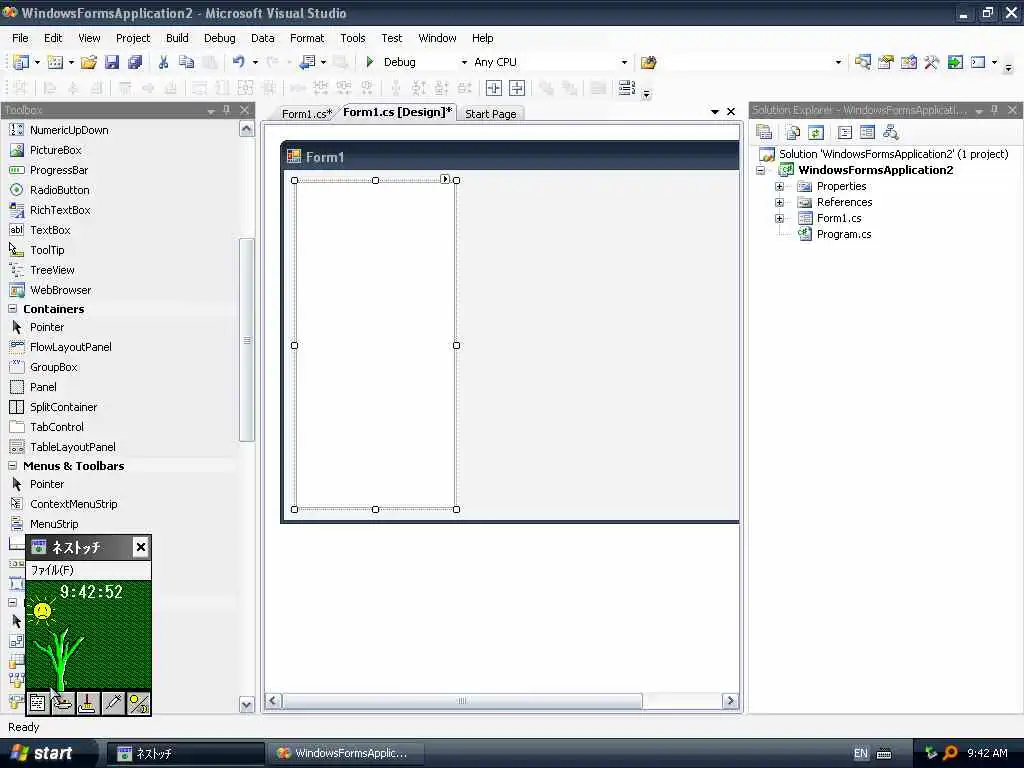This screenshot has height=768, width=1024.
Task: Click the New Project toolbar icon
Action: tap(20, 62)
